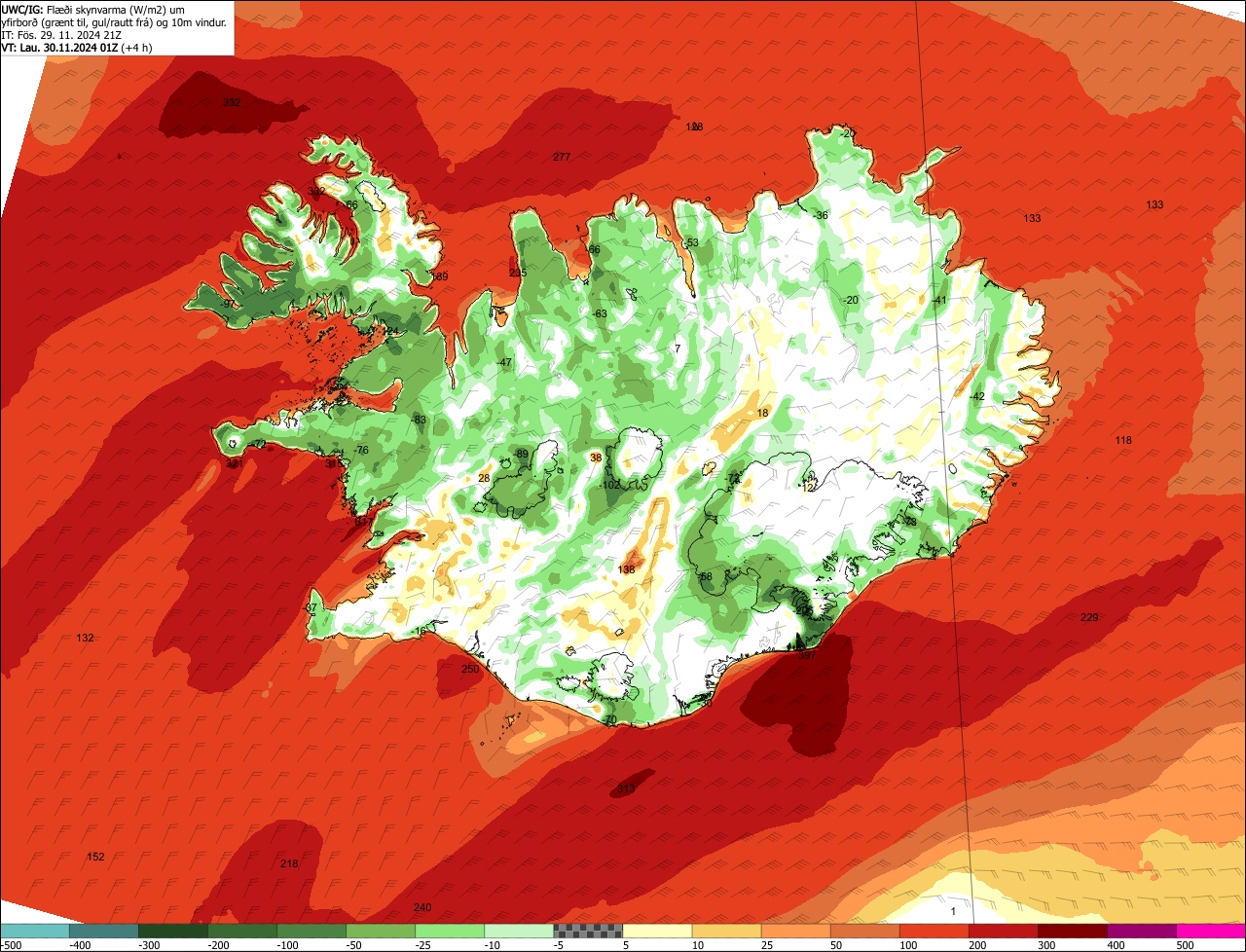
Task: Click the 235 value on the map
Action: tap(518, 273)
